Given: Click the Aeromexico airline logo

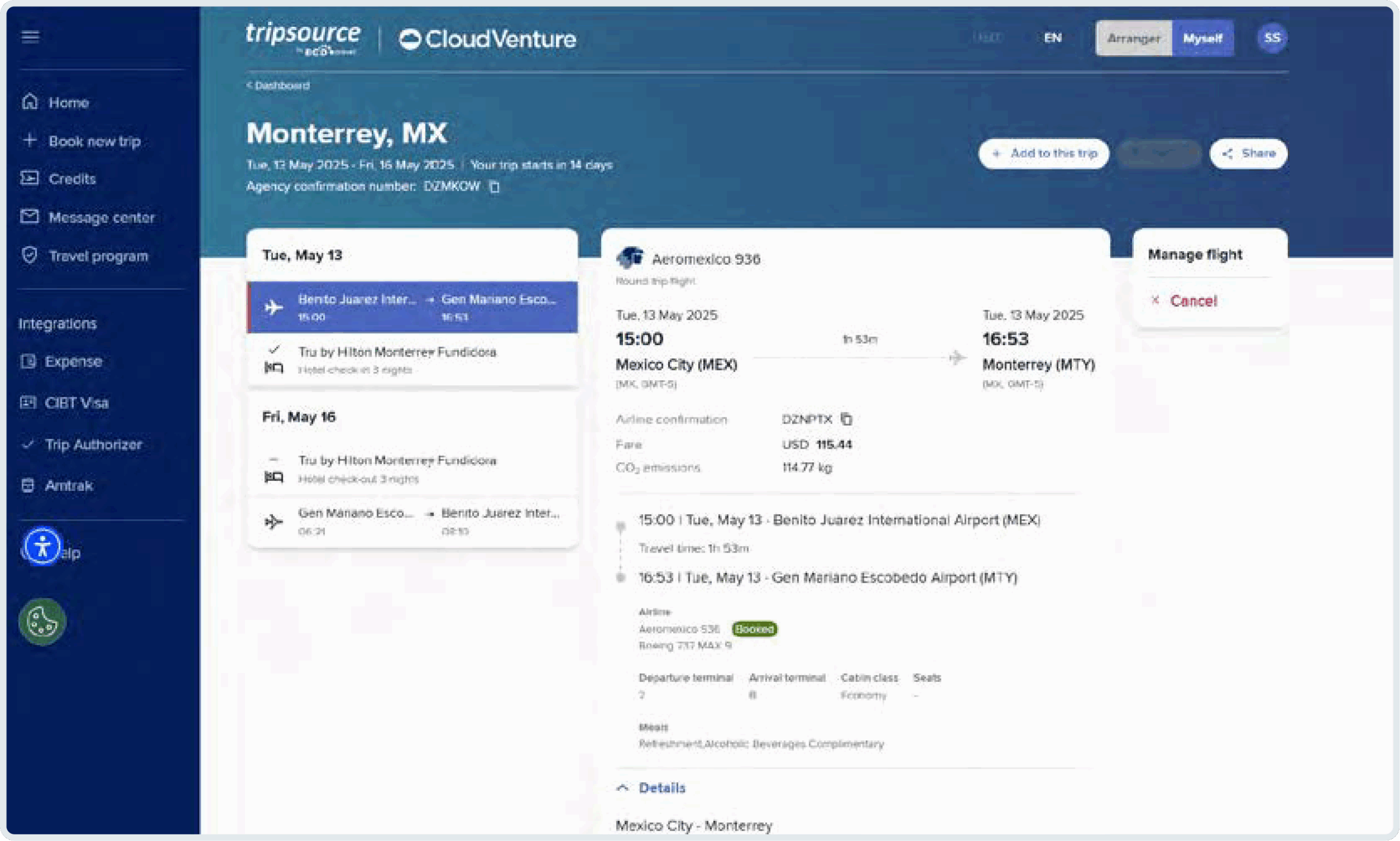Looking at the screenshot, I should (x=630, y=258).
